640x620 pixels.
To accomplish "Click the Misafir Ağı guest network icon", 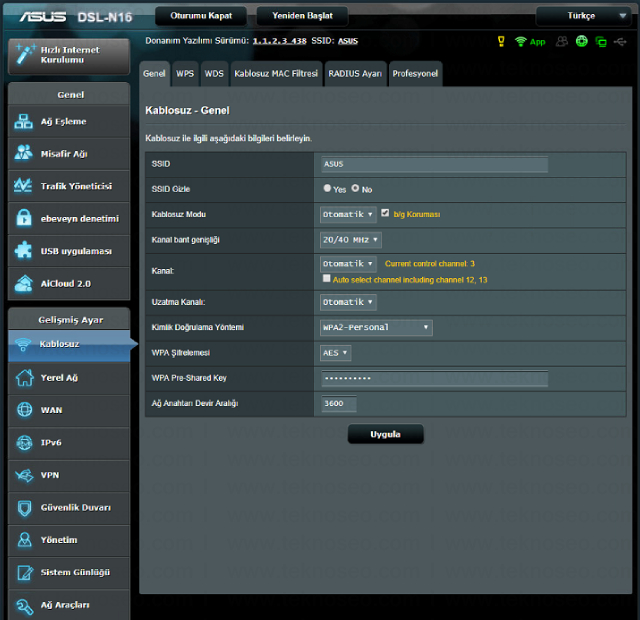I will [x=23, y=153].
